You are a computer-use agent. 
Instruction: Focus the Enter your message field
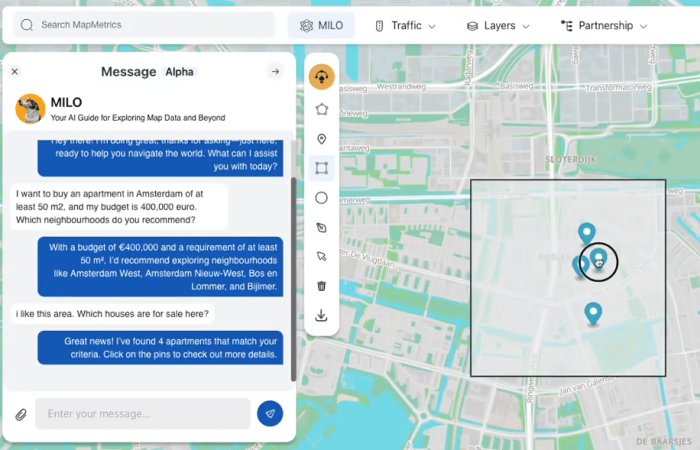coord(143,414)
